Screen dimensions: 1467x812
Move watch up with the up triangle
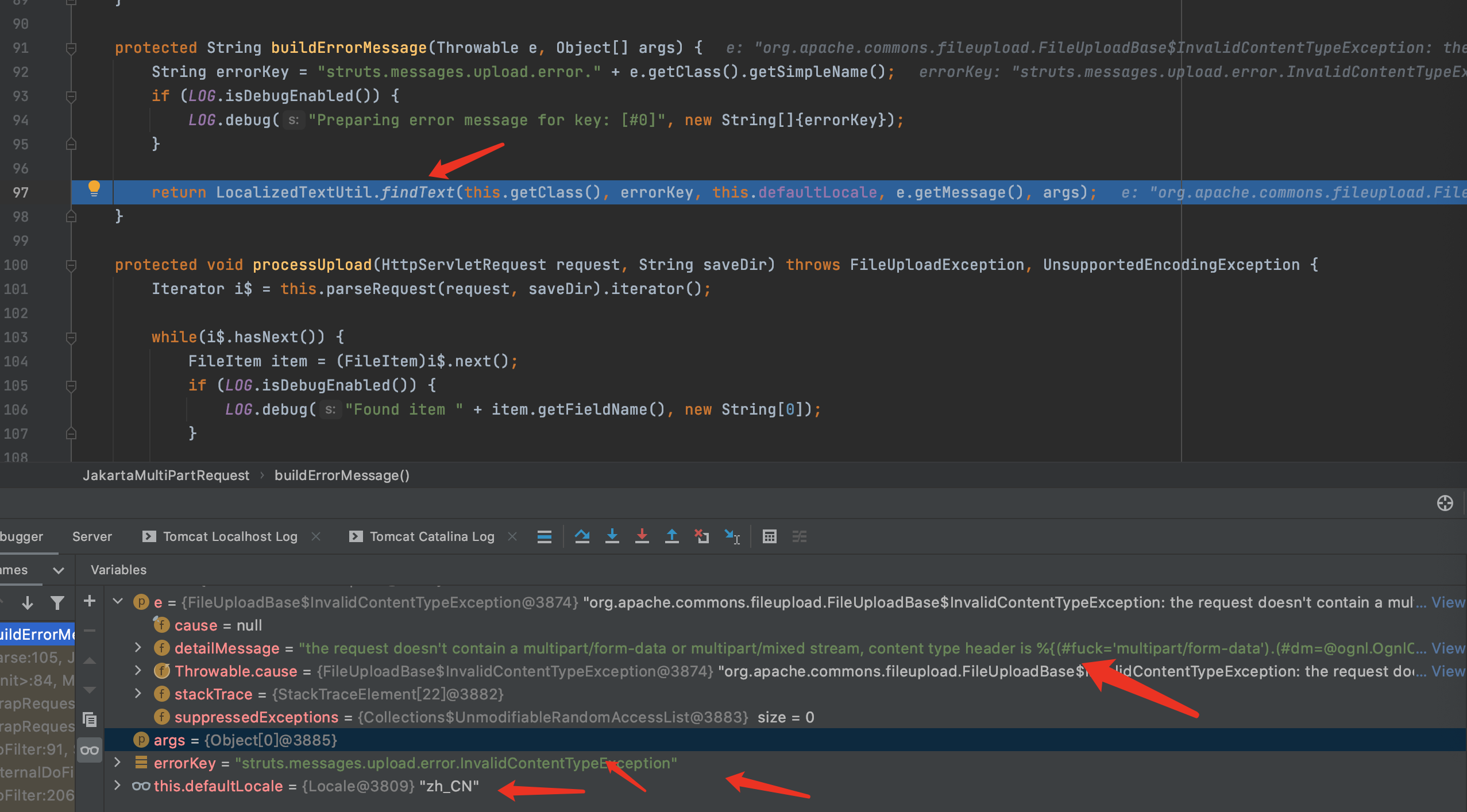point(90,660)
